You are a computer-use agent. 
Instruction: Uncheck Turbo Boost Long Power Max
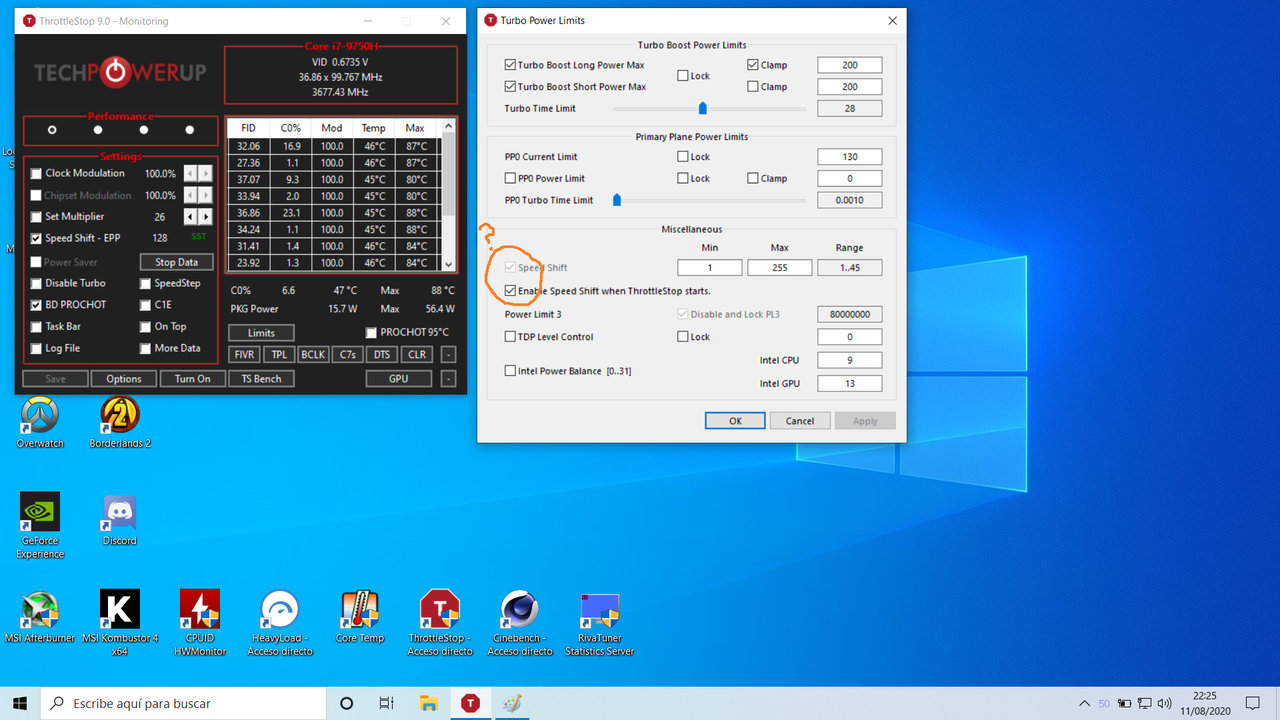[511, 65]
